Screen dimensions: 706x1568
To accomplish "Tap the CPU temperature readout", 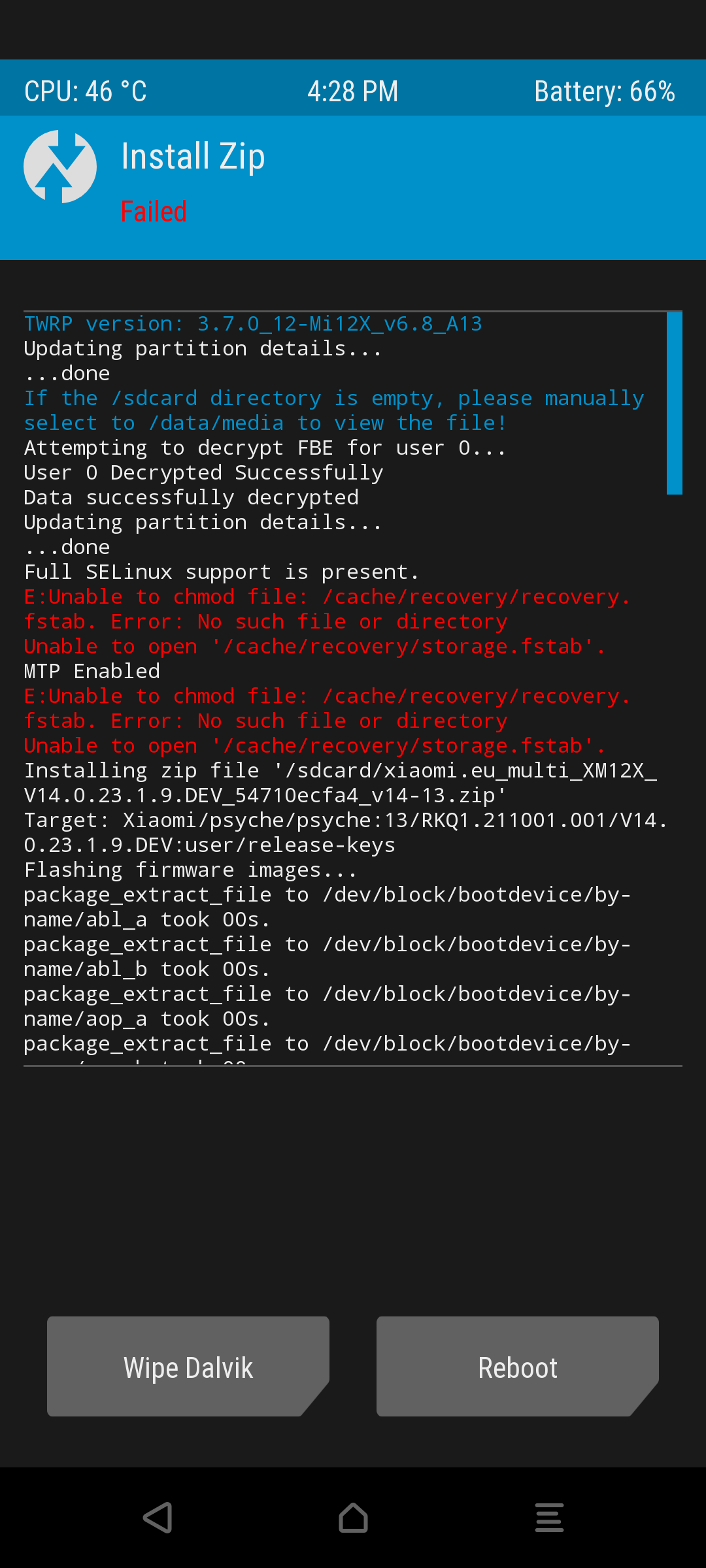I will (x=86, y=91).
